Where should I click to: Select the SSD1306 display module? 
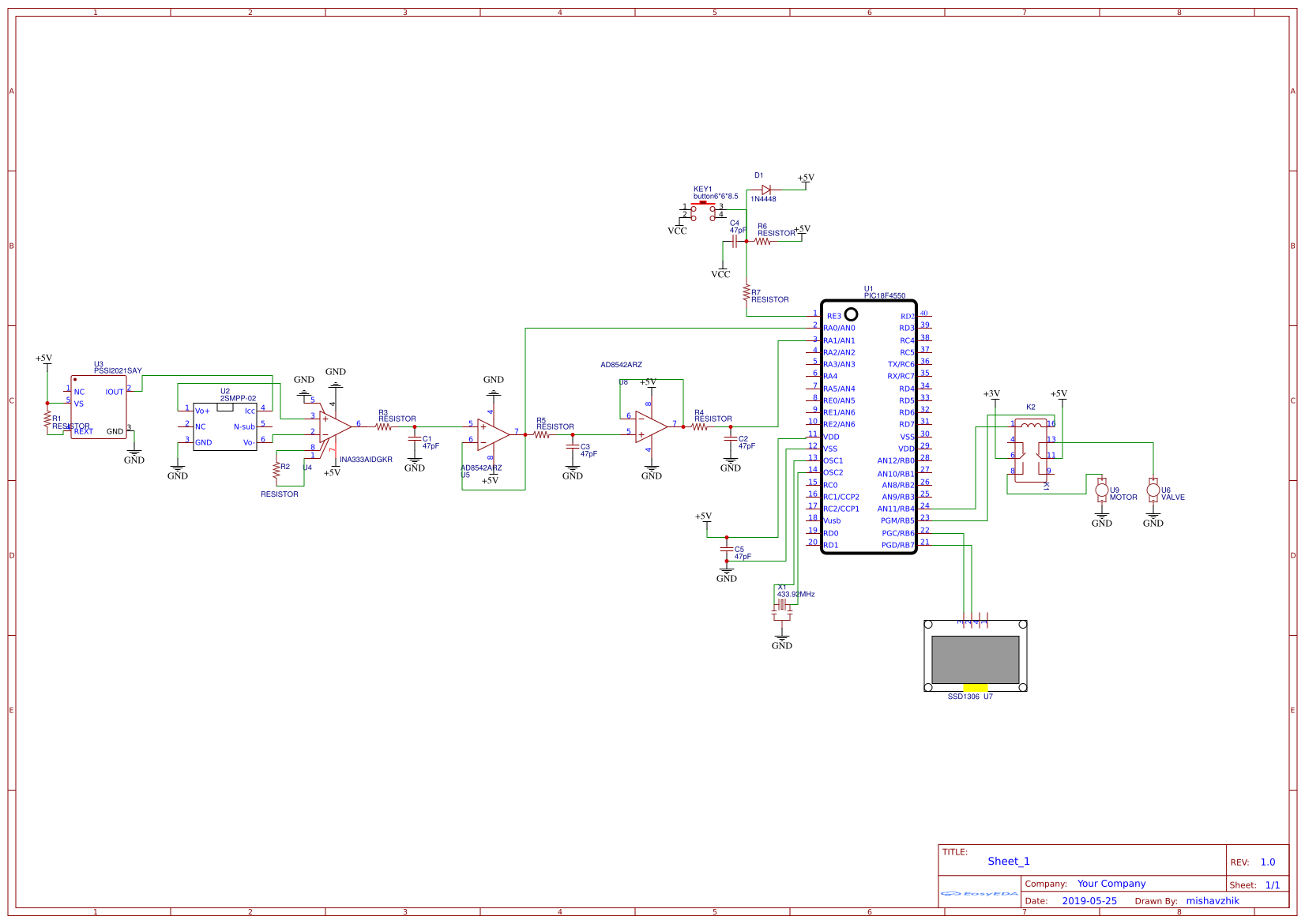pyautogui.click(x=975, y=657)
